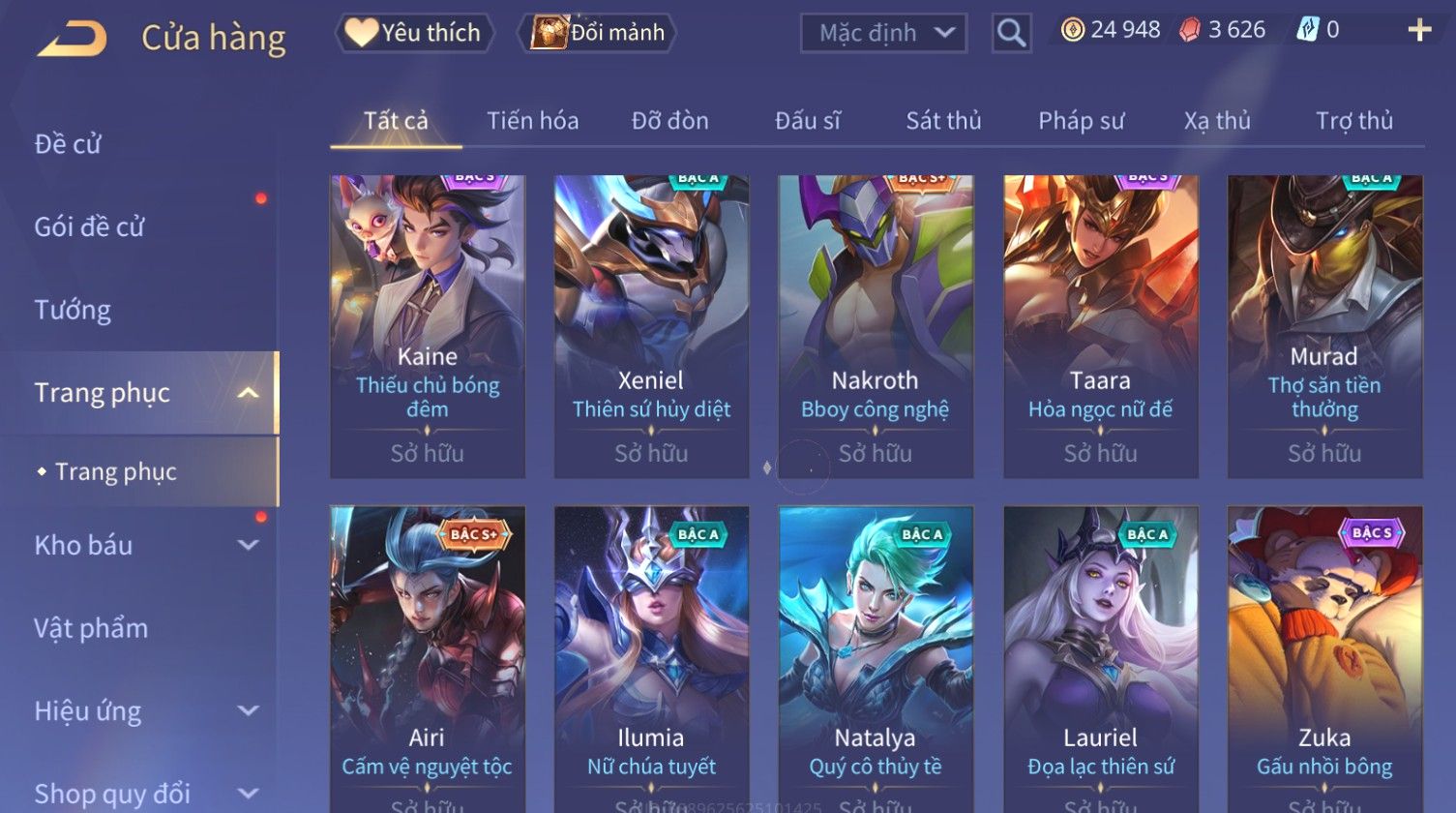This screenshot has width=1456, height=813.
Task: Click the golden back arrow icon
Action: (x=73, y=39)
